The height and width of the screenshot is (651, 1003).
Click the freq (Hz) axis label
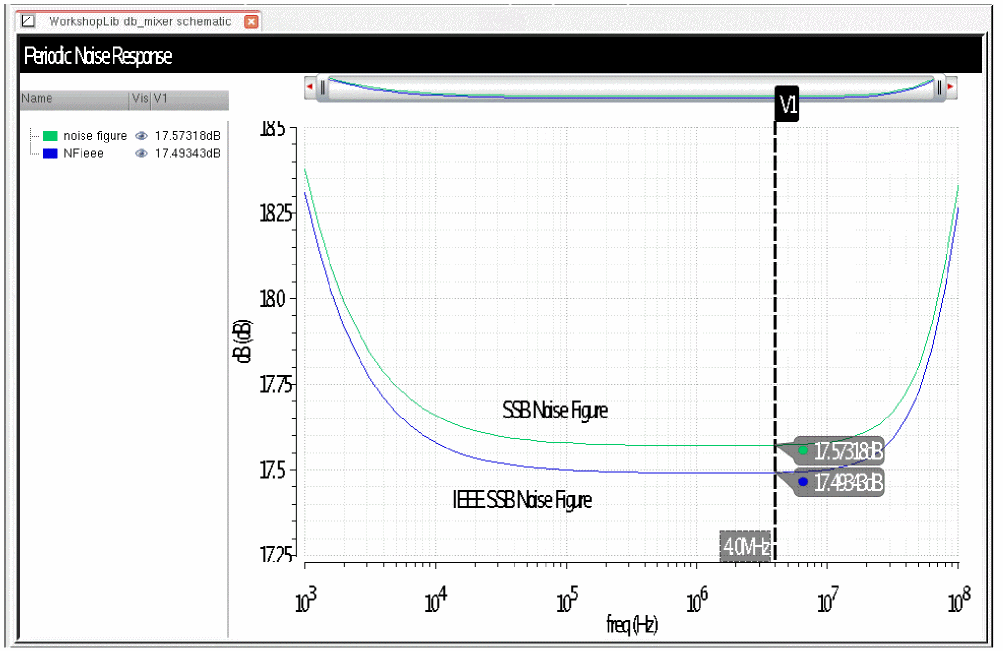point(632,624)
